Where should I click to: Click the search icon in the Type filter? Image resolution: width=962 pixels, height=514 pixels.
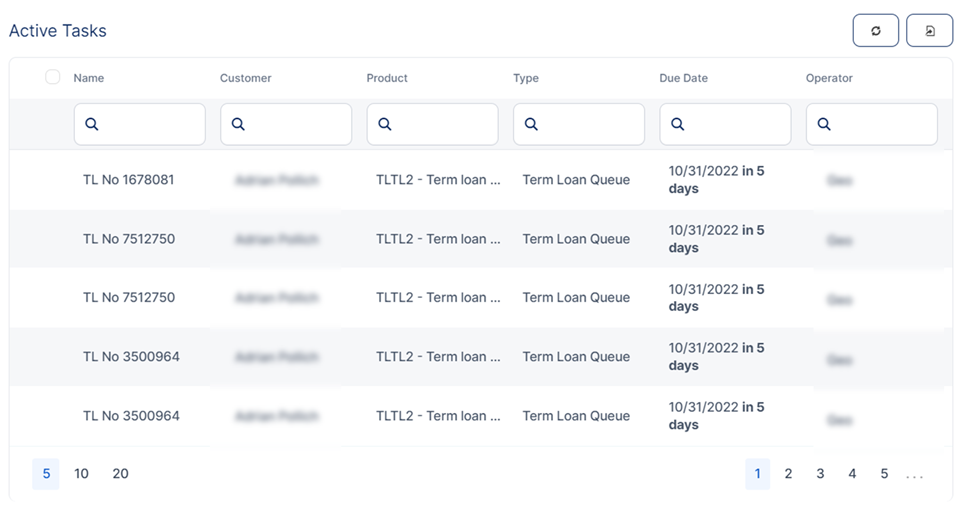[531, 125]
